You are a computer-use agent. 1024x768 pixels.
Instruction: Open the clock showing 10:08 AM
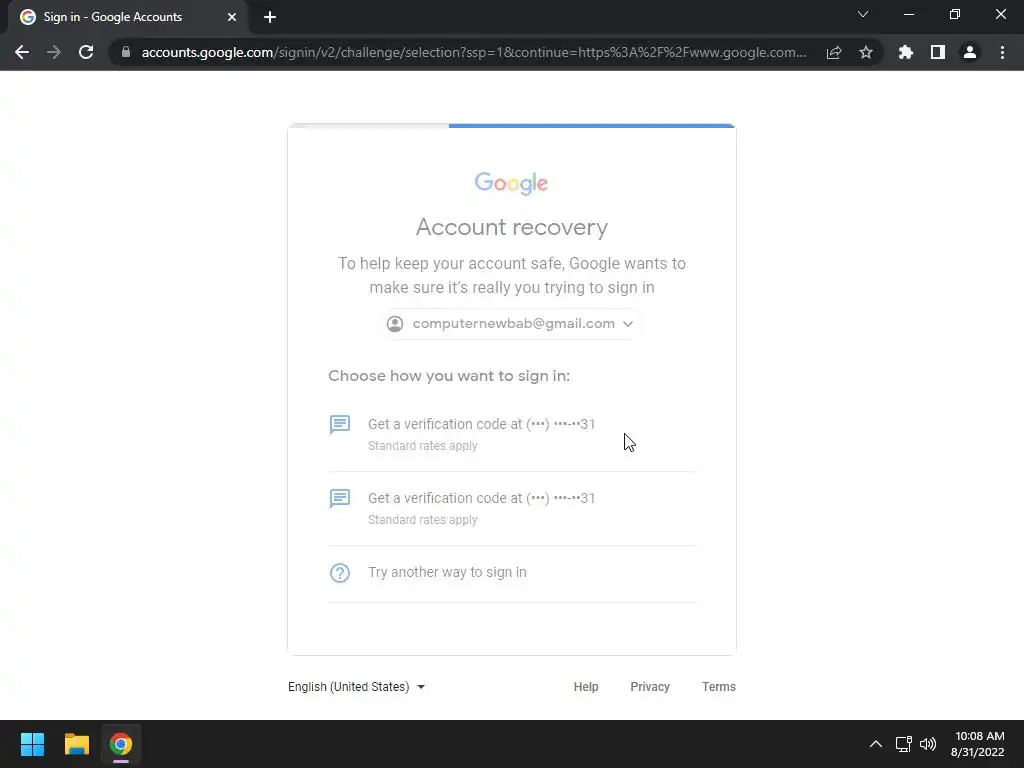point(978,744)
